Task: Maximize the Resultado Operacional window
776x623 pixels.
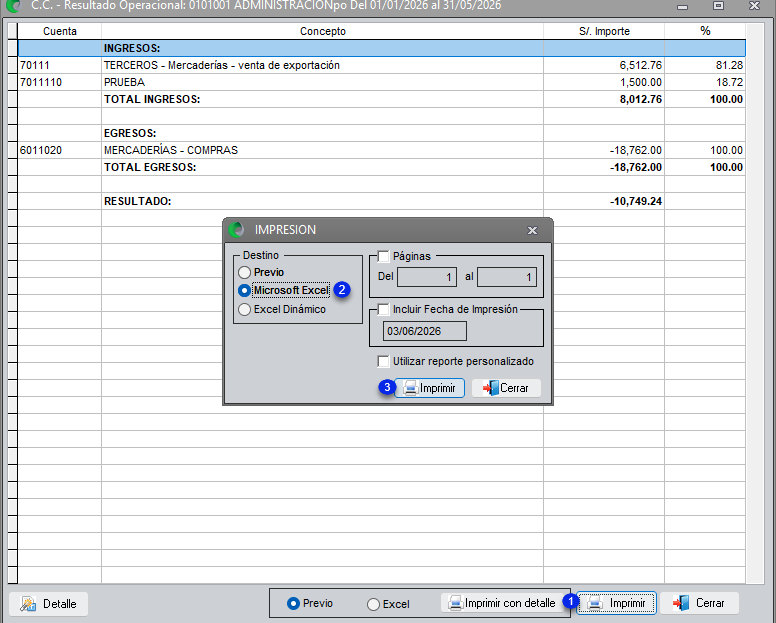Action: click(718, 6)
